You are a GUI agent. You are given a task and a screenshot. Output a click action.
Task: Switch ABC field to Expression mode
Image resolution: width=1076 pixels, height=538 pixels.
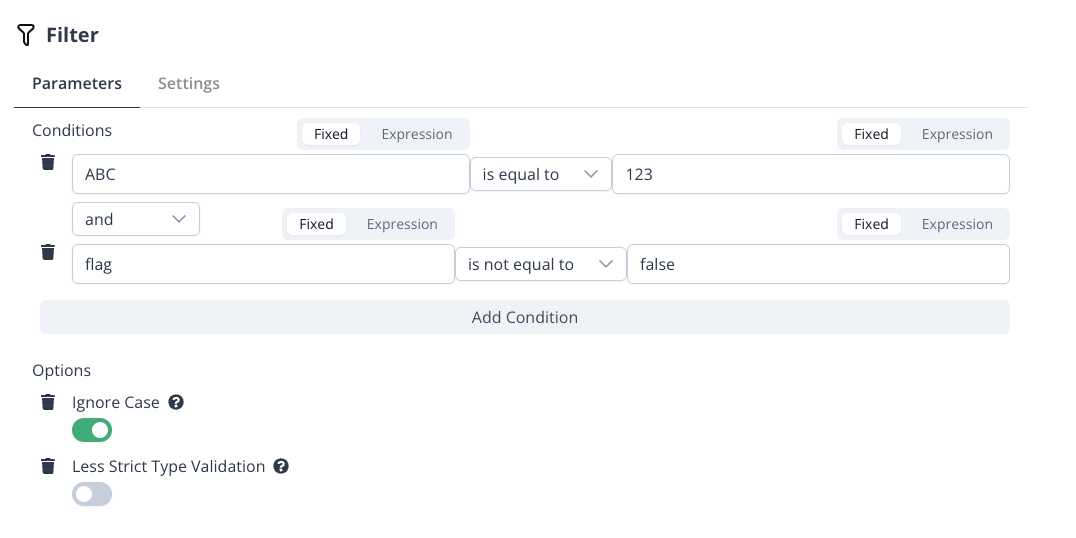(416, 134)
